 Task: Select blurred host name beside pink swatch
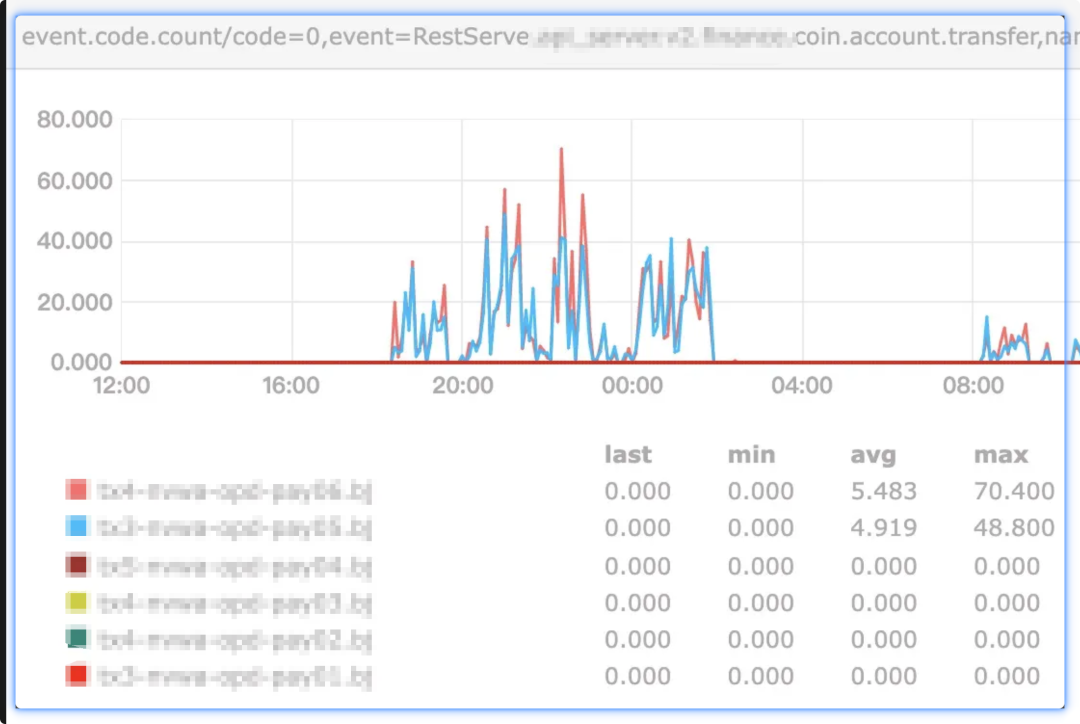pyautogui.click(x=235, y=491)
